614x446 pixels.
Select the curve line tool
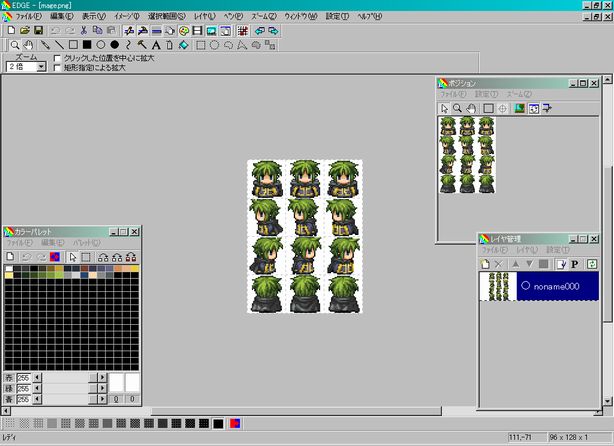point(128,45)
